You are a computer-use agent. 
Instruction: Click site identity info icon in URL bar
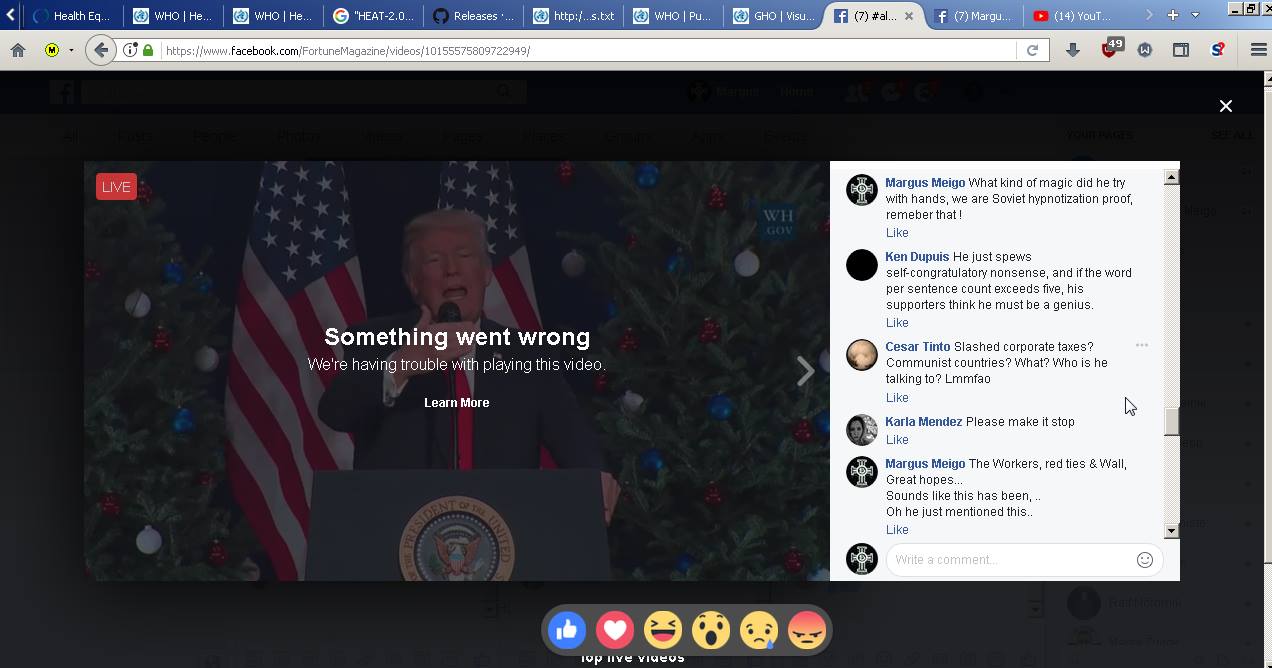coord(130,50)
